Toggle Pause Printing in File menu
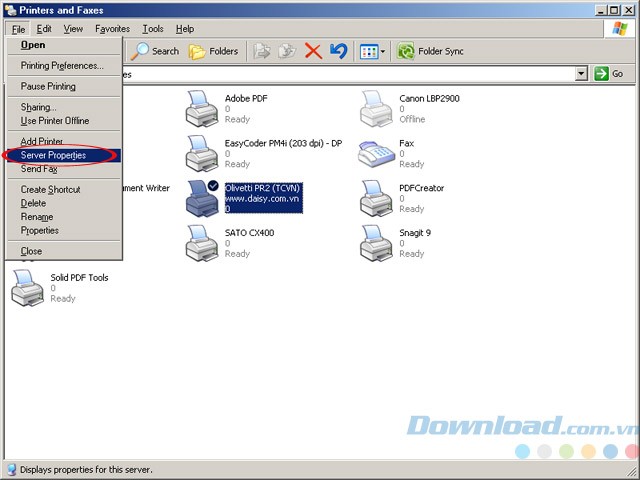Screen dimensions: 640x480 (x=48, y=87)
